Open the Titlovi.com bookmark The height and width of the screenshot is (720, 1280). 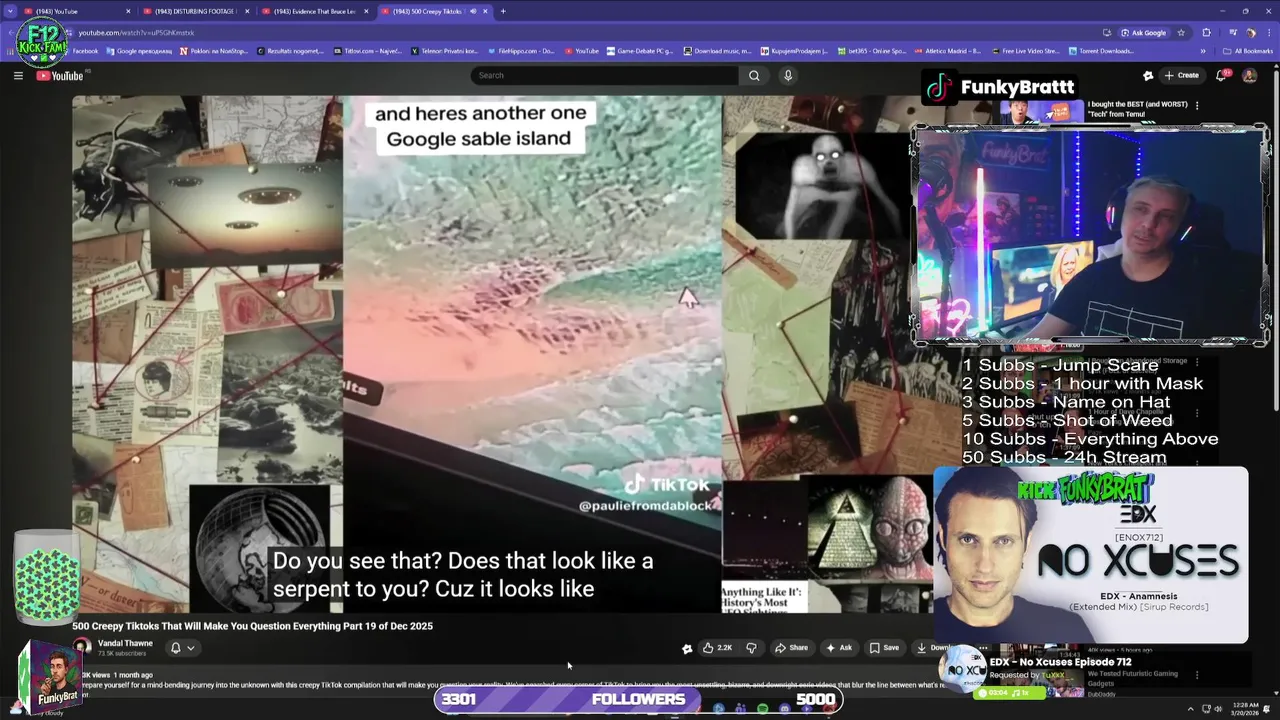click(x=368, y=51)
